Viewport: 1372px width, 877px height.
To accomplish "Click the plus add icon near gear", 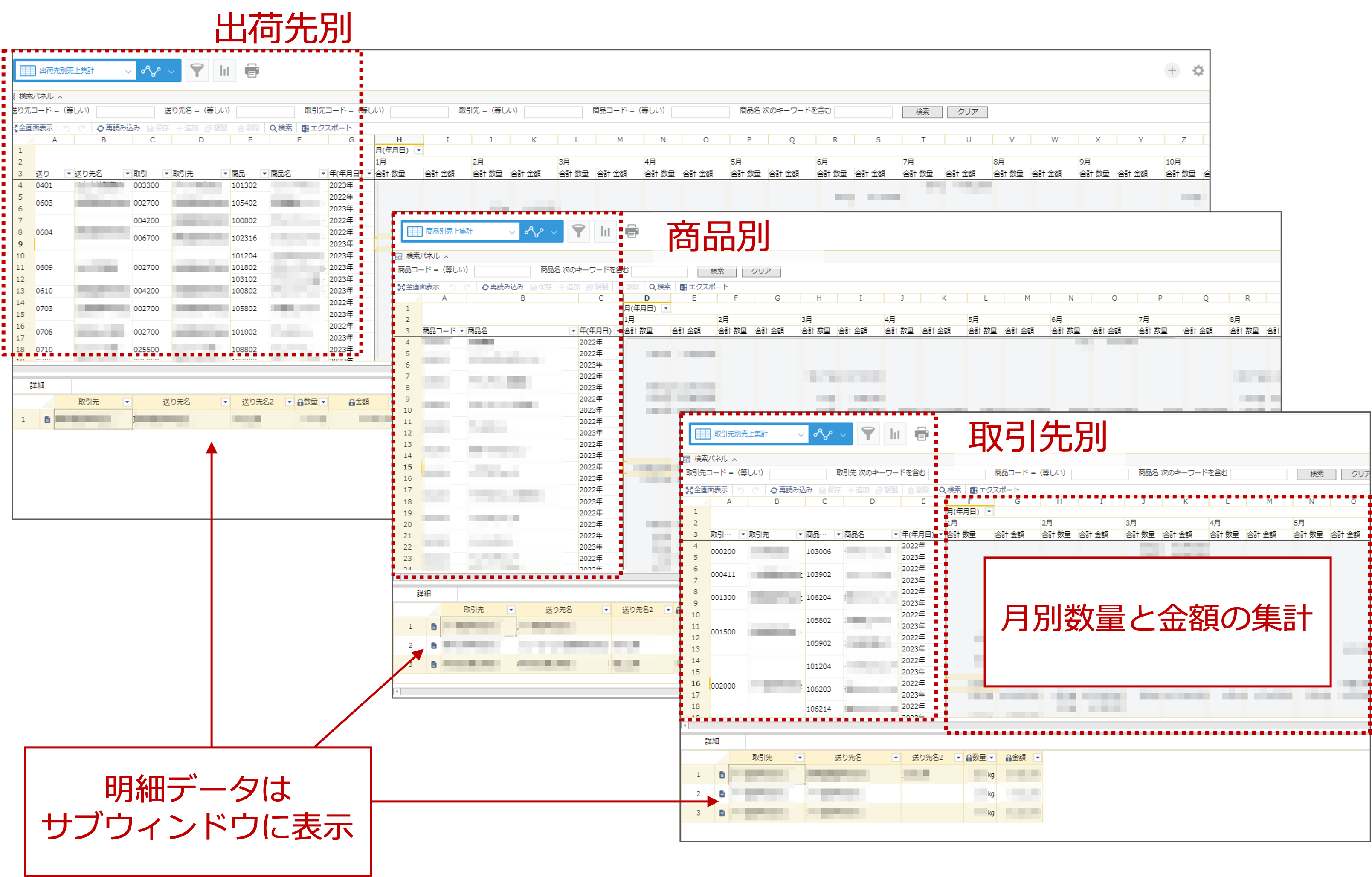I will point(1172,71).
